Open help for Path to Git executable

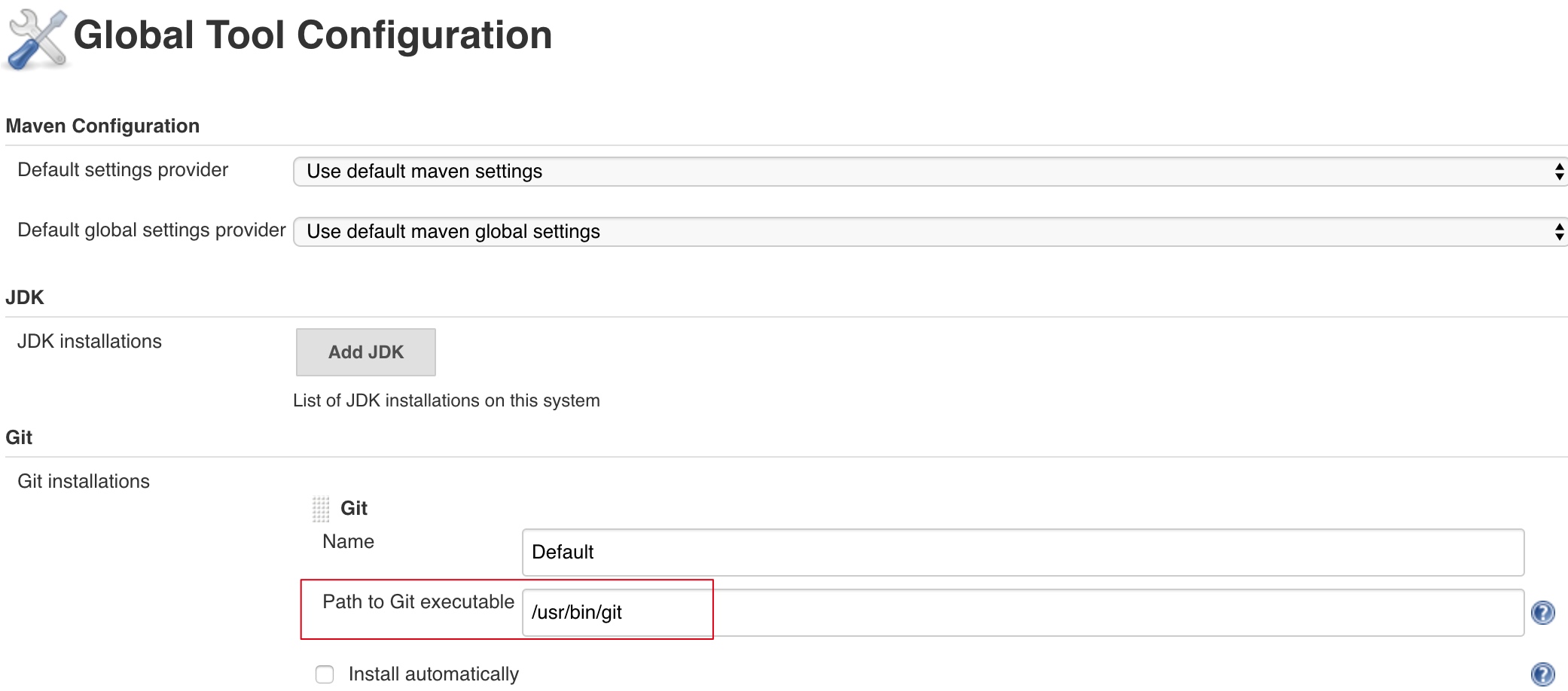pyautogui.click(x=1542, y=613)
